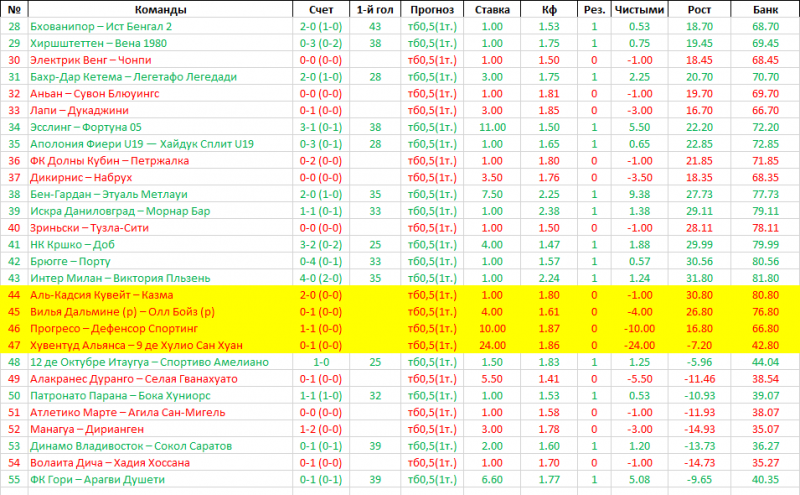800x495 pixels.
Task: Click the Ставка column header
Action: [491, 9]
